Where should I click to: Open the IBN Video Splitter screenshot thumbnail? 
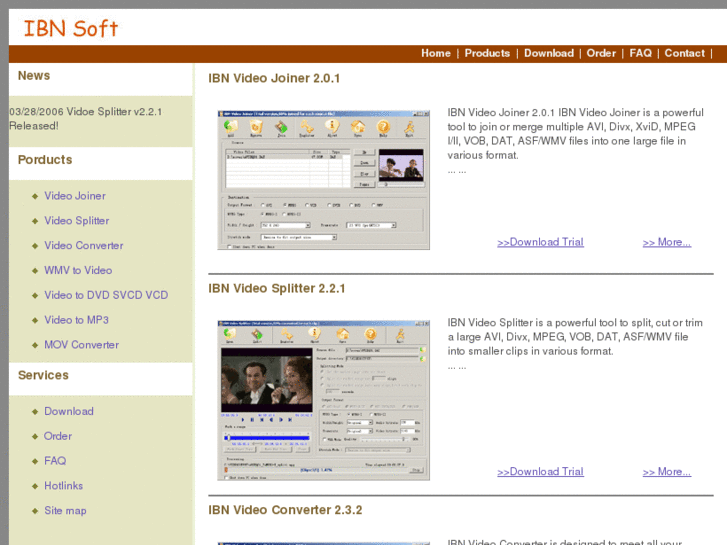click(x=323, y=400)
